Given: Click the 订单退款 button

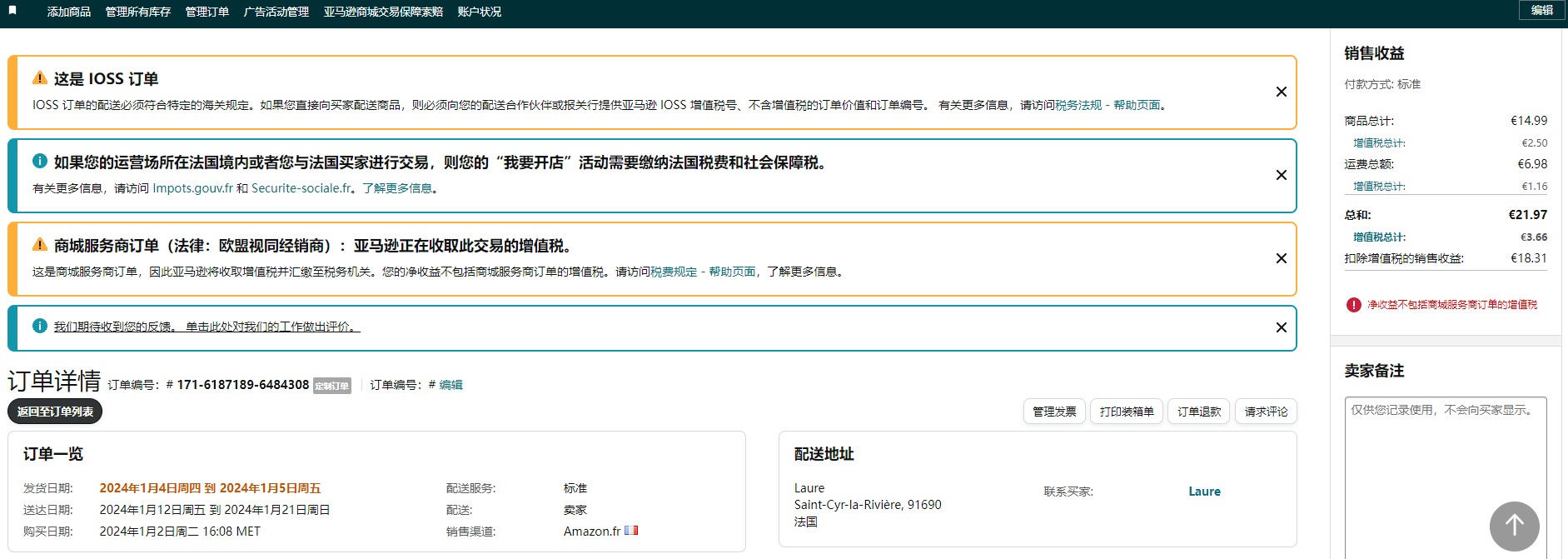Looking at the screenshot, I should coord(1198,412).
